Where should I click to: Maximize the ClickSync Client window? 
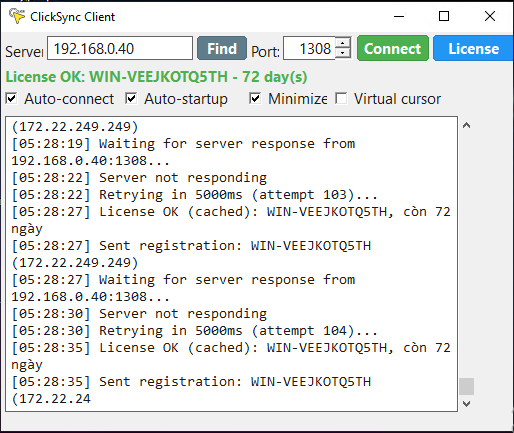(444, 16)
